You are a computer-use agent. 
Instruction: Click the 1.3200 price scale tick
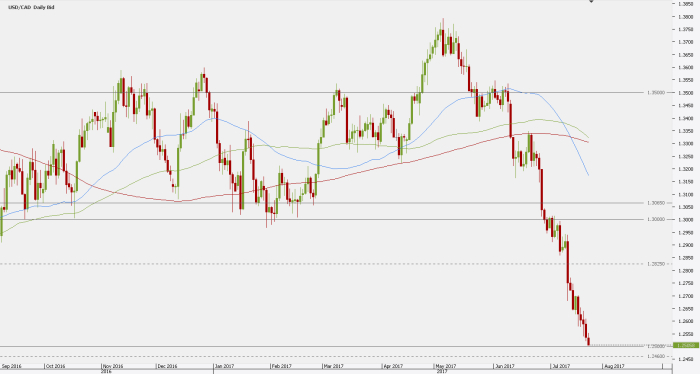685,169
